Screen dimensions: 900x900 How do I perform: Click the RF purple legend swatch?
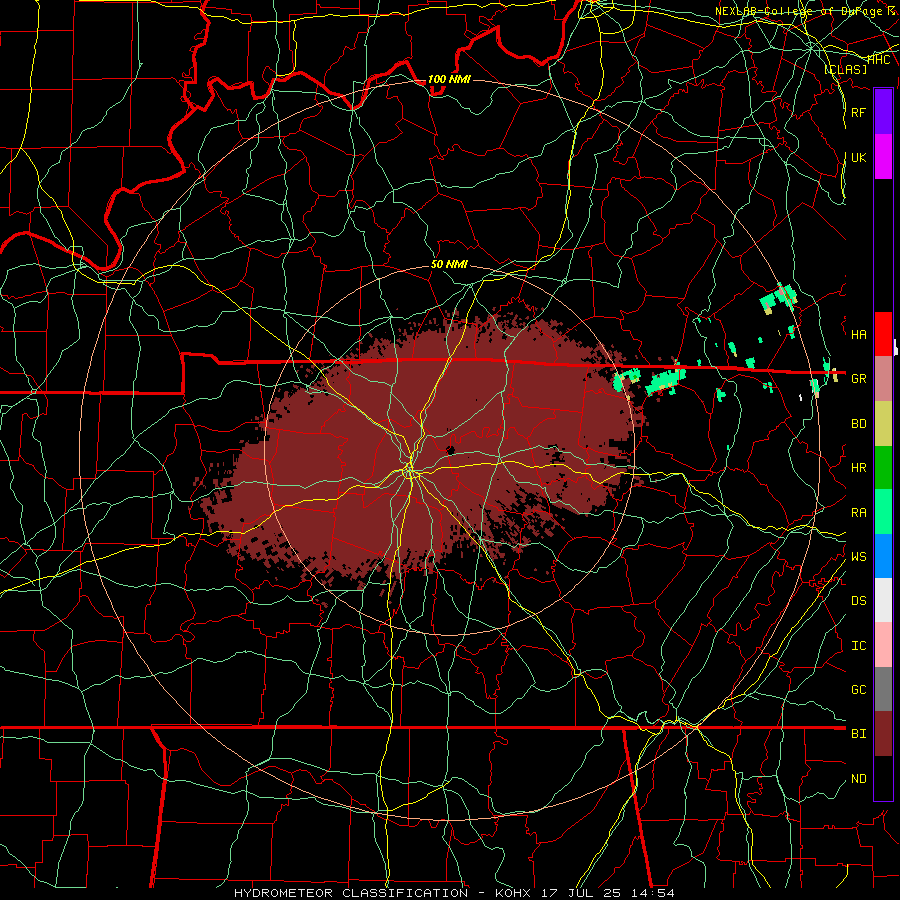883,112
